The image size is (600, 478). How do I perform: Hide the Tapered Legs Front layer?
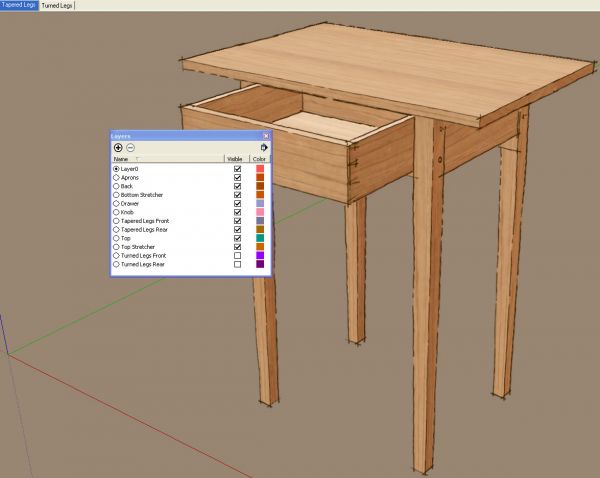pyautogui.click(x=237, y=221)
